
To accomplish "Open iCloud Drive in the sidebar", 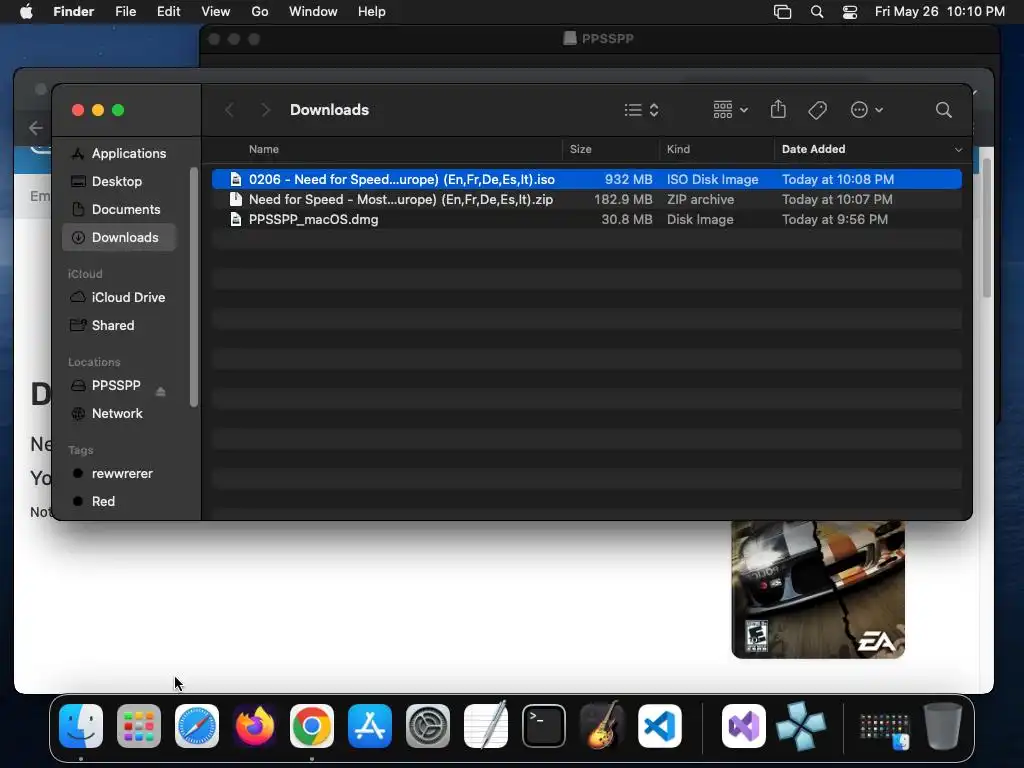I will coord(120,297).
